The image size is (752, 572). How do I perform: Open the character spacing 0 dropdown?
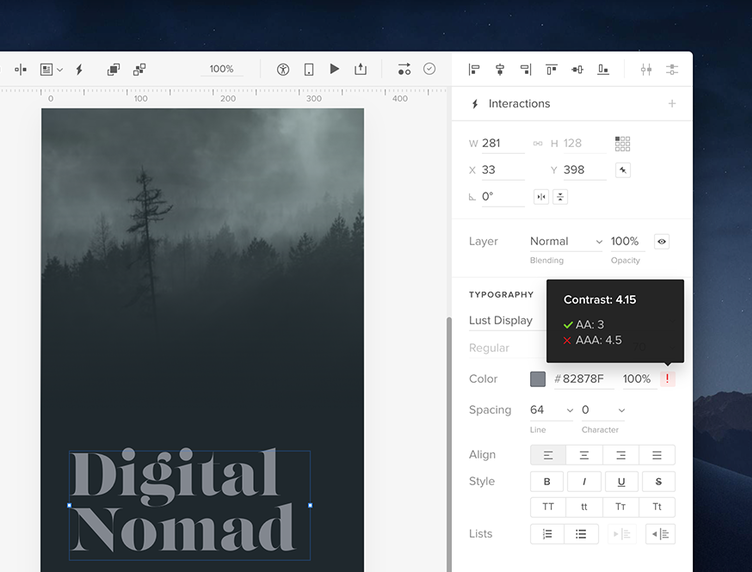point(603,410)
